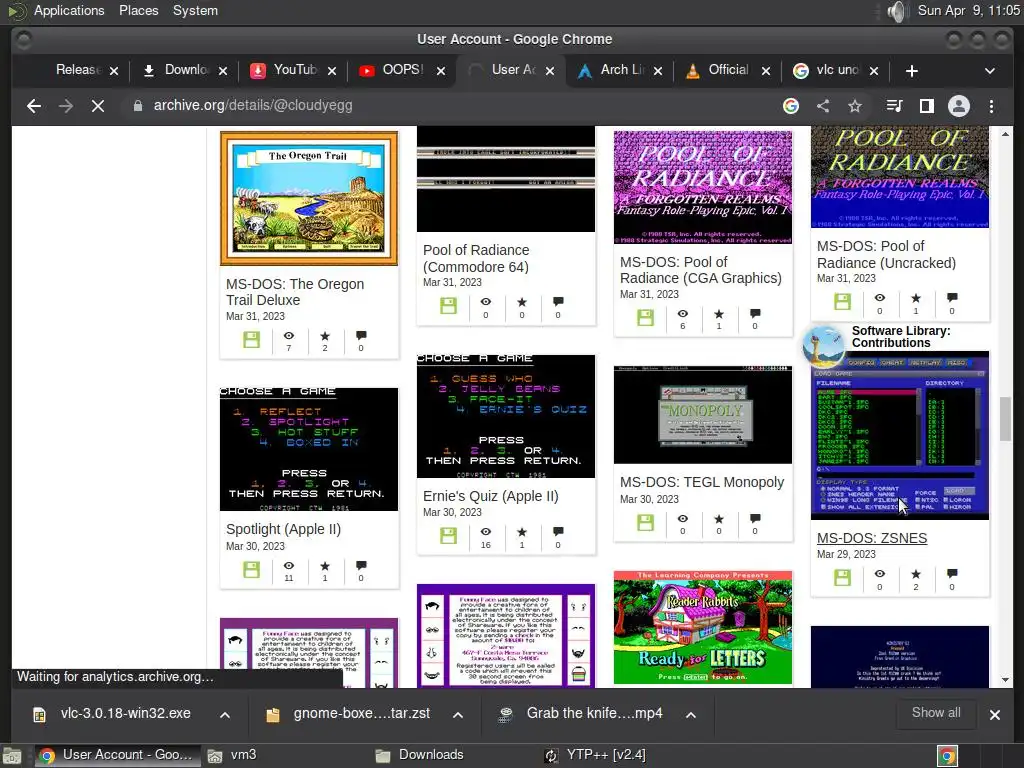
Task: Open Chrome three-dot menu
Action: tap(991, 106)
